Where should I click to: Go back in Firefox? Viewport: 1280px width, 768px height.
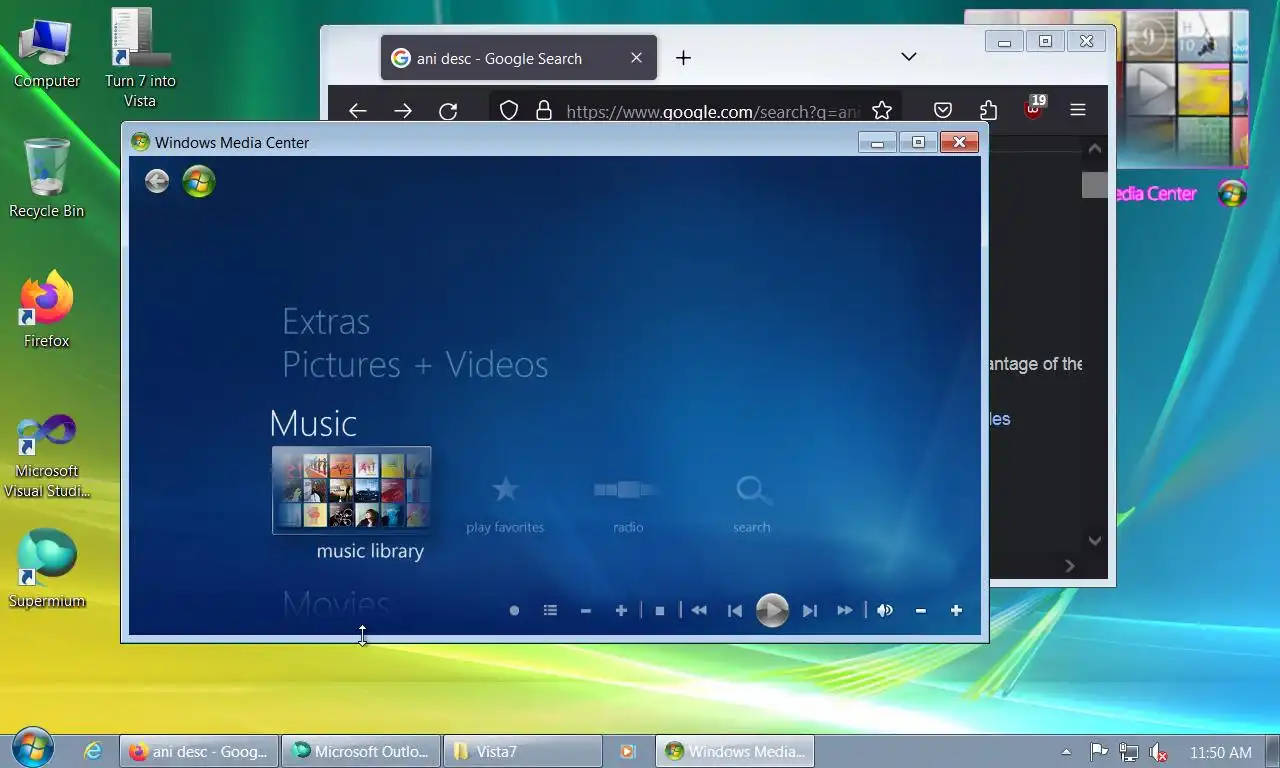pyautogui.click(x=358, y=111)
